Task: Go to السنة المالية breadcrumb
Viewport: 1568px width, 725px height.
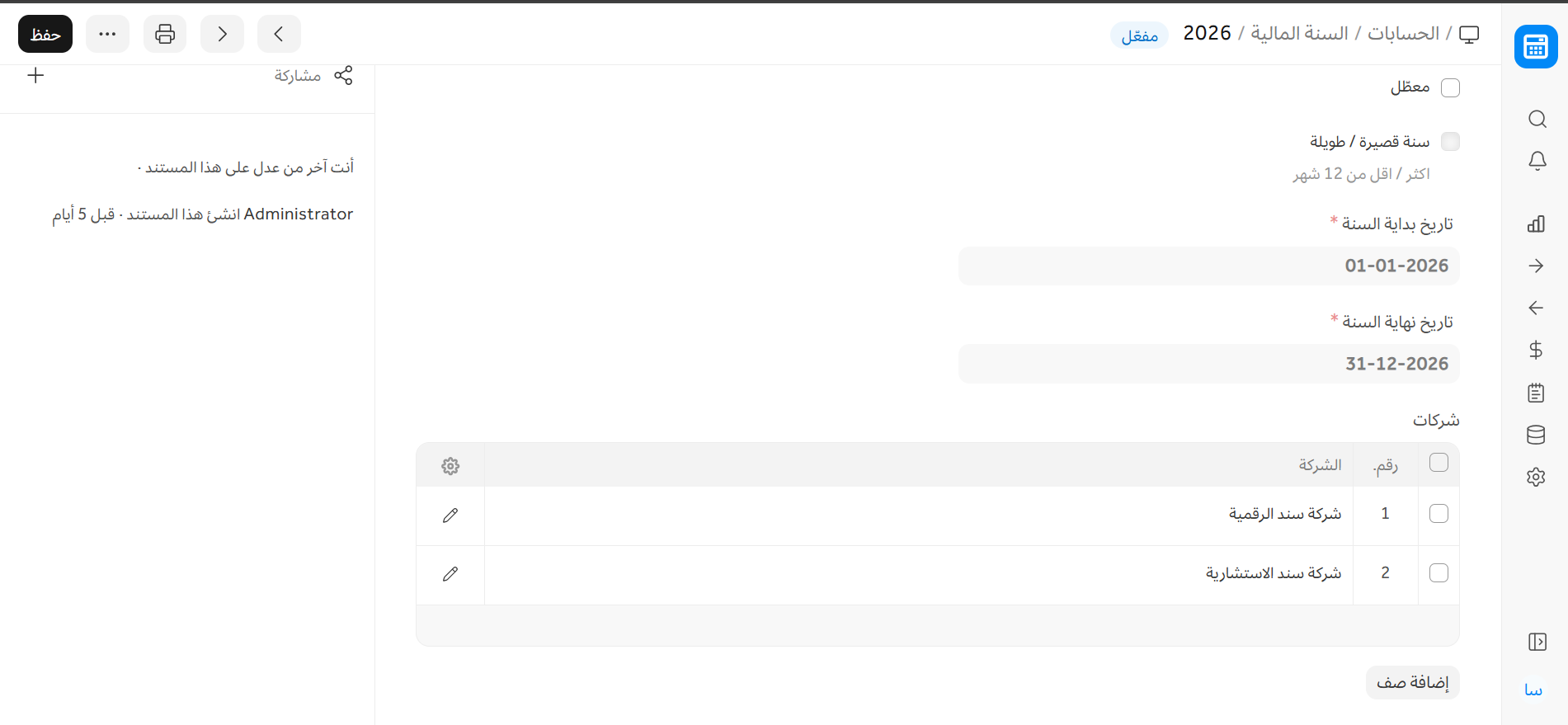Action: click(1299, 33)
